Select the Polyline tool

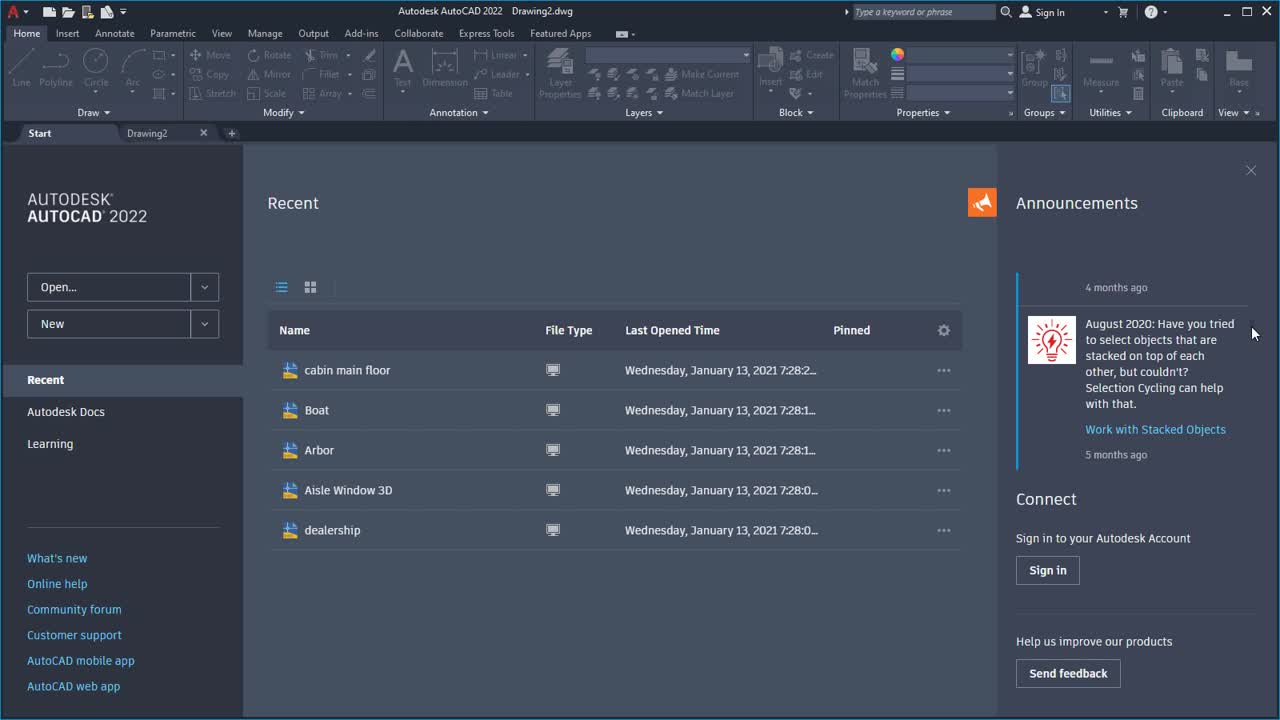56,70
